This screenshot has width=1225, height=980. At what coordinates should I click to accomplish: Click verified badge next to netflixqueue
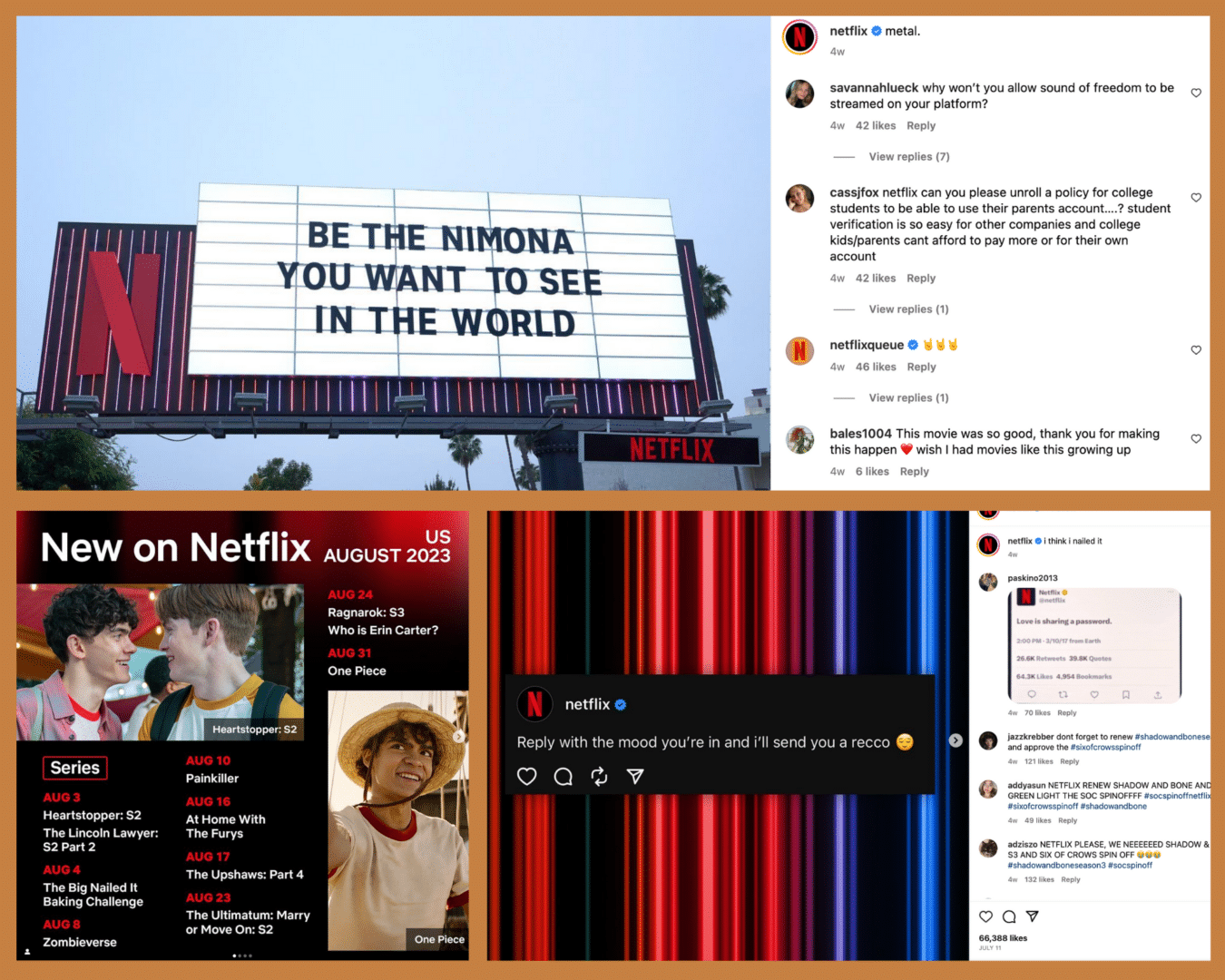coord(913,345)
